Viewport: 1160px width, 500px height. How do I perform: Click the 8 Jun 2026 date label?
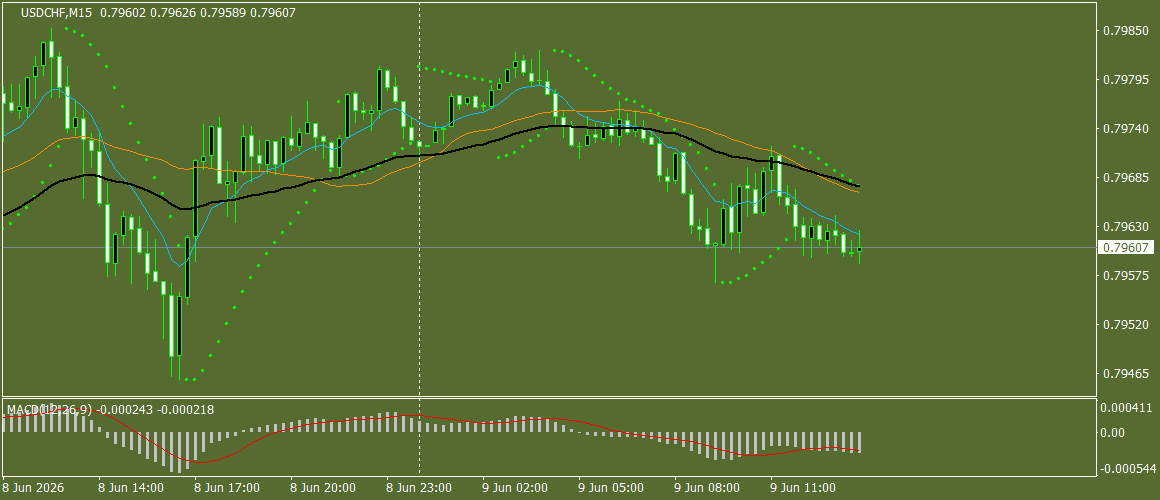(x=33, y=488)
